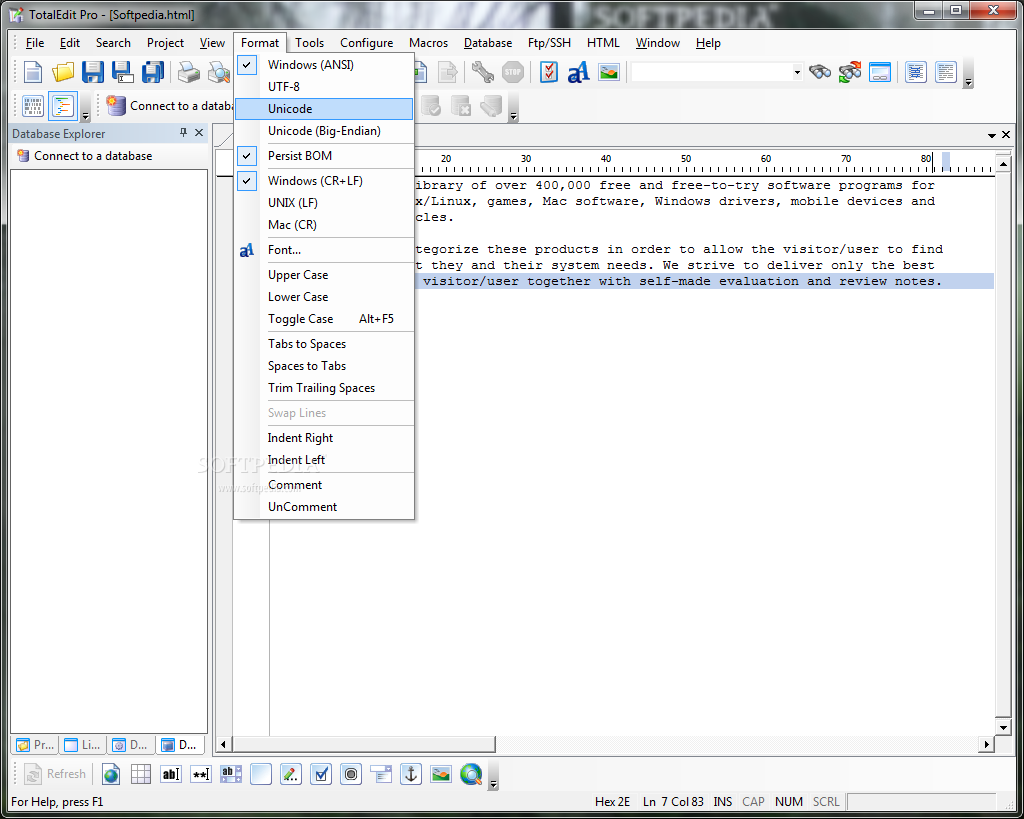The height and width of the screenshot is (819, 1024).
Task: Click the Save All stacked floppies icon
Action: 153,72
